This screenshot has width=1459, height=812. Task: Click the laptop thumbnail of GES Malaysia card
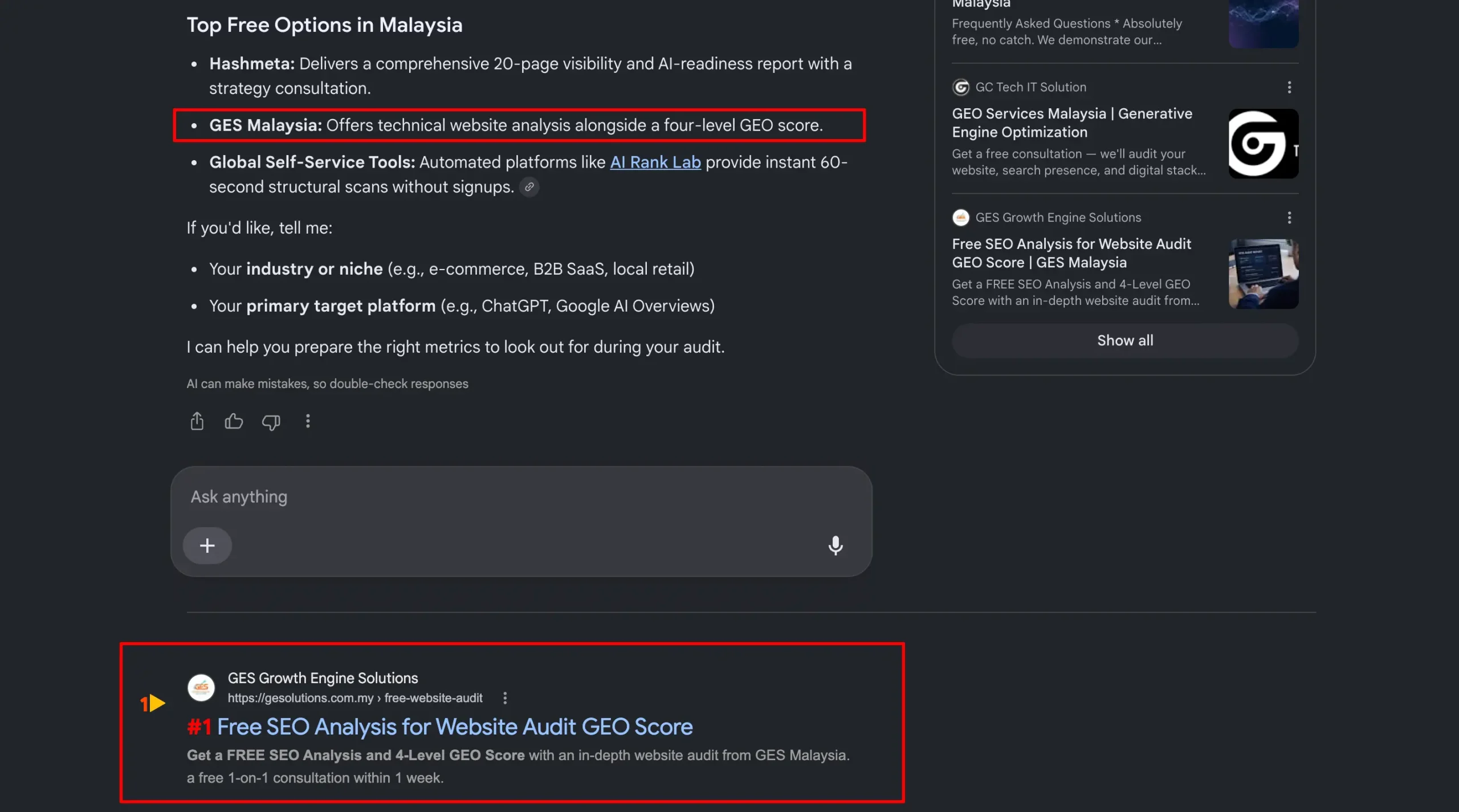pos(1264,274)
